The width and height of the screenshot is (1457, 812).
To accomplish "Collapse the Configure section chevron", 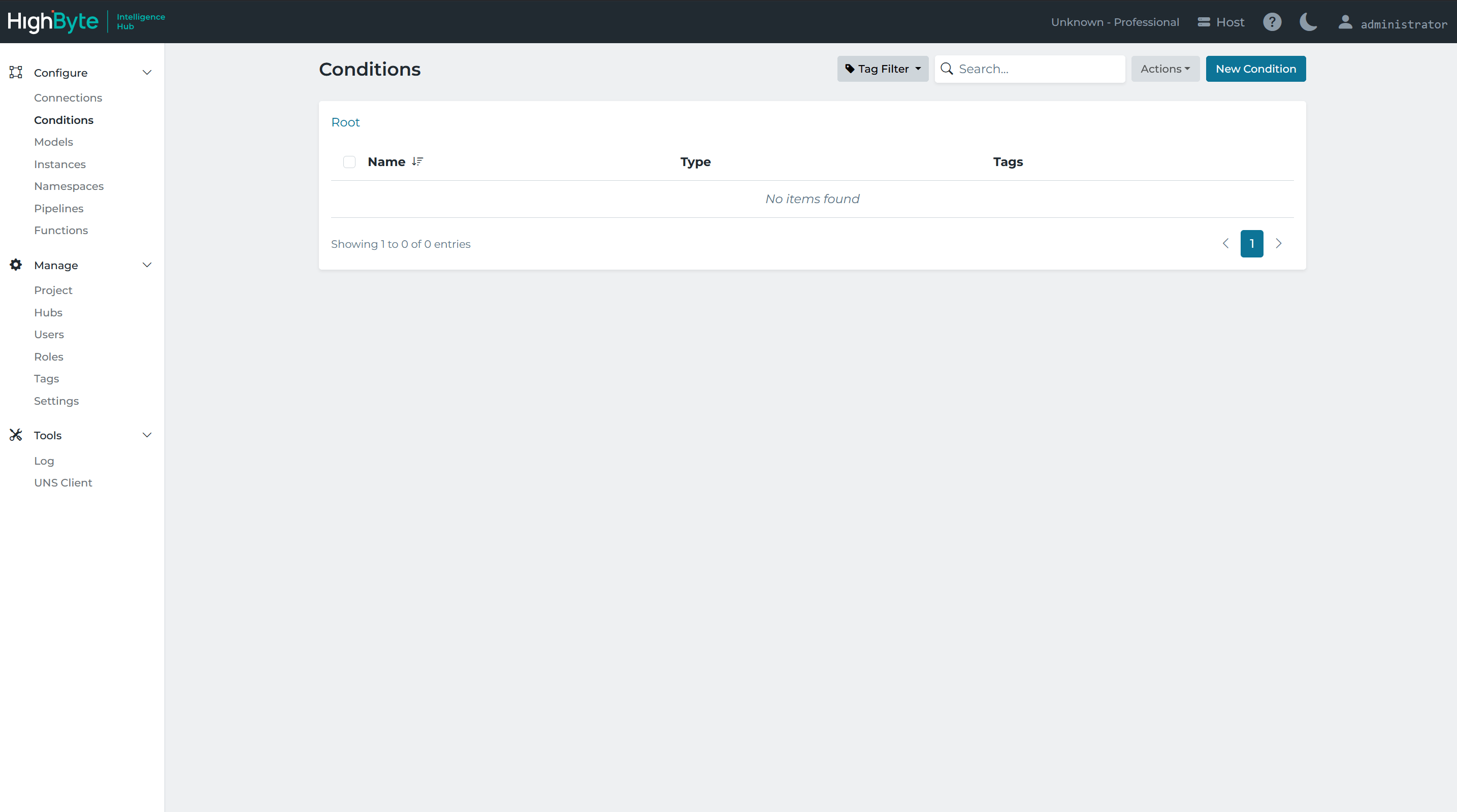I will (x=147, y=73).
